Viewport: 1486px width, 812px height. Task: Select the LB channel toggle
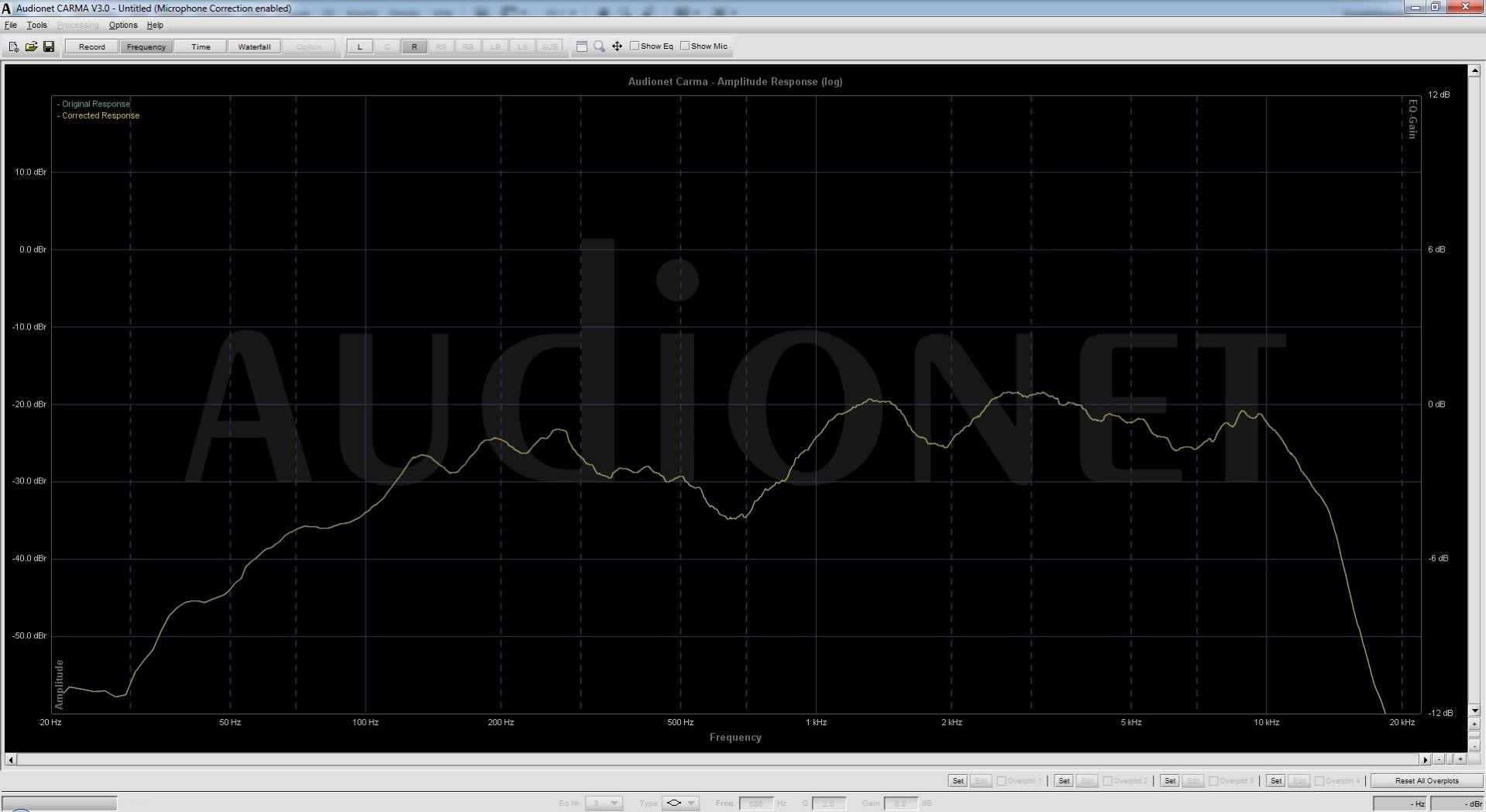tap(495, 46)
